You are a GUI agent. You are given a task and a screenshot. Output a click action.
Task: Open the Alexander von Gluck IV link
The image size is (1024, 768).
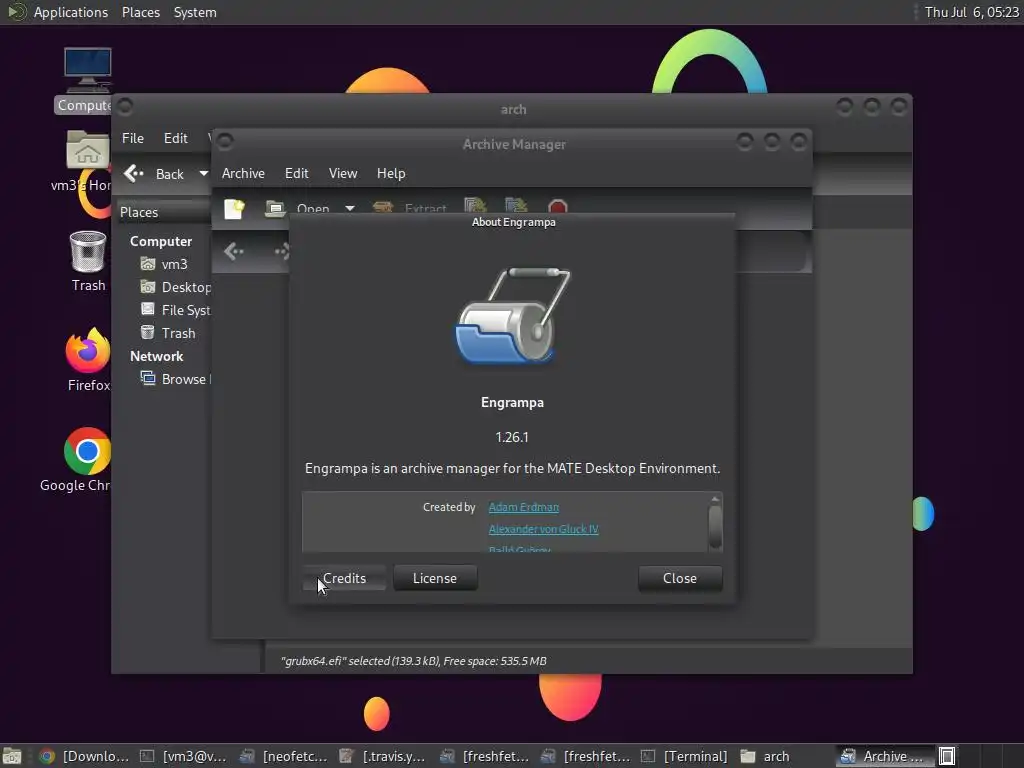coord(543,529)
